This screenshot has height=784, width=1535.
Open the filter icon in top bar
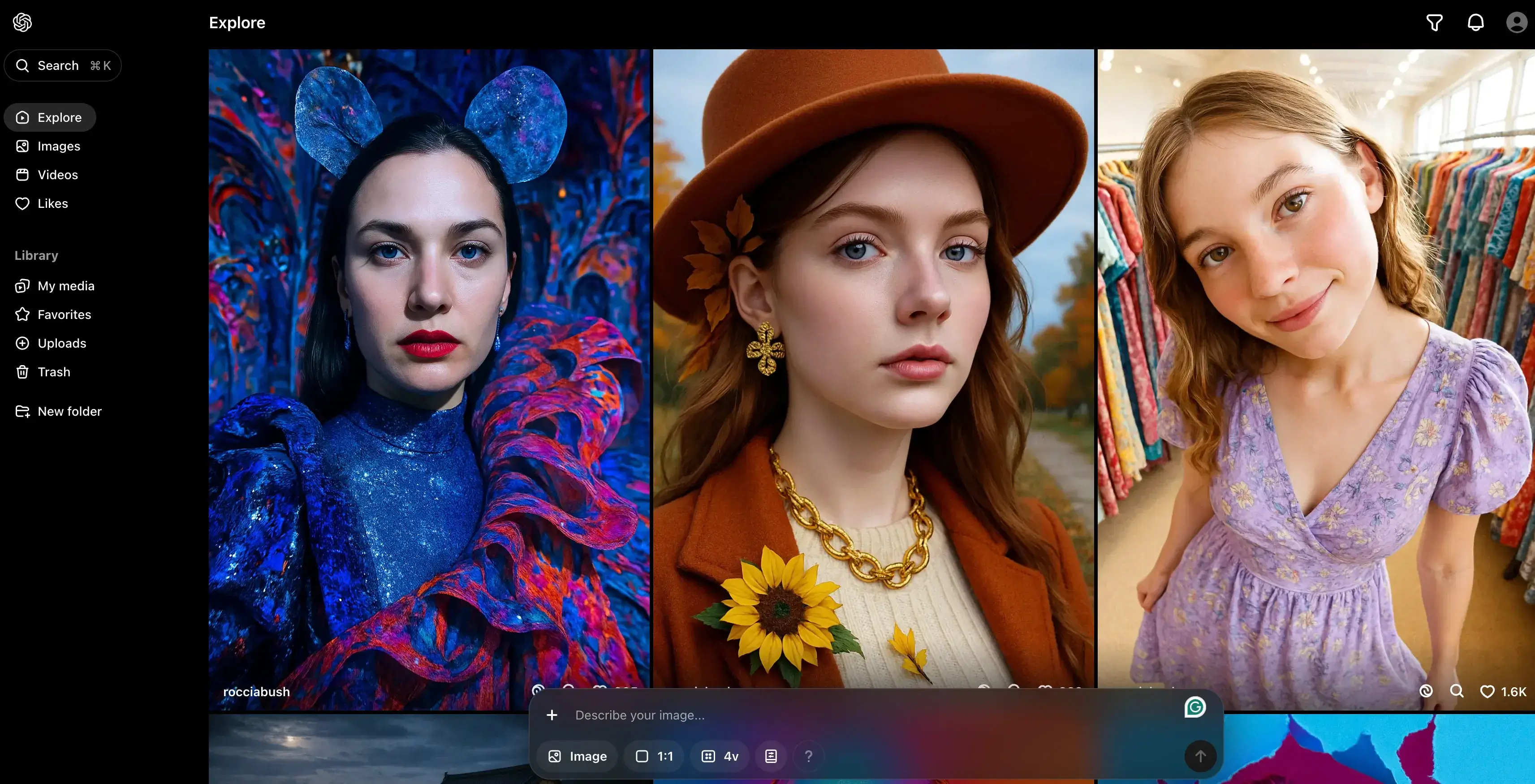(1434, 23)
